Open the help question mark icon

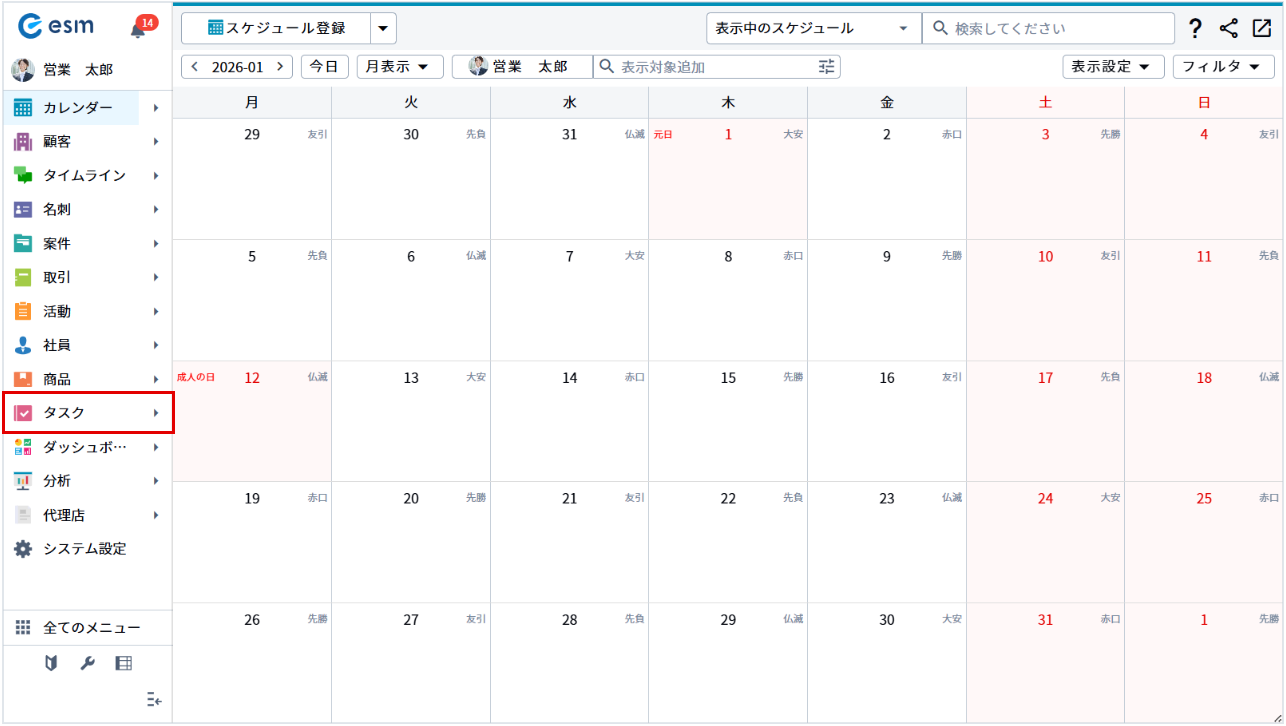1195,29
